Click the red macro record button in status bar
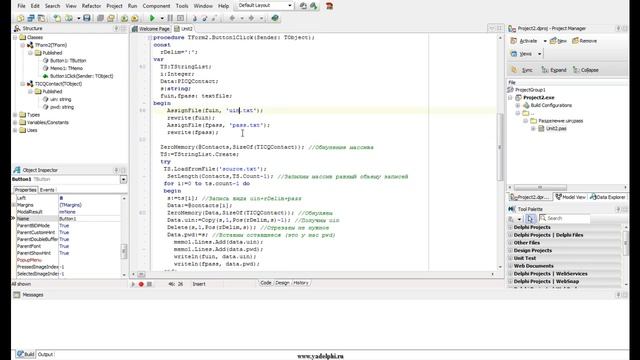The height and width of the screenshot is (360, 640). click(x=141, y=284)
